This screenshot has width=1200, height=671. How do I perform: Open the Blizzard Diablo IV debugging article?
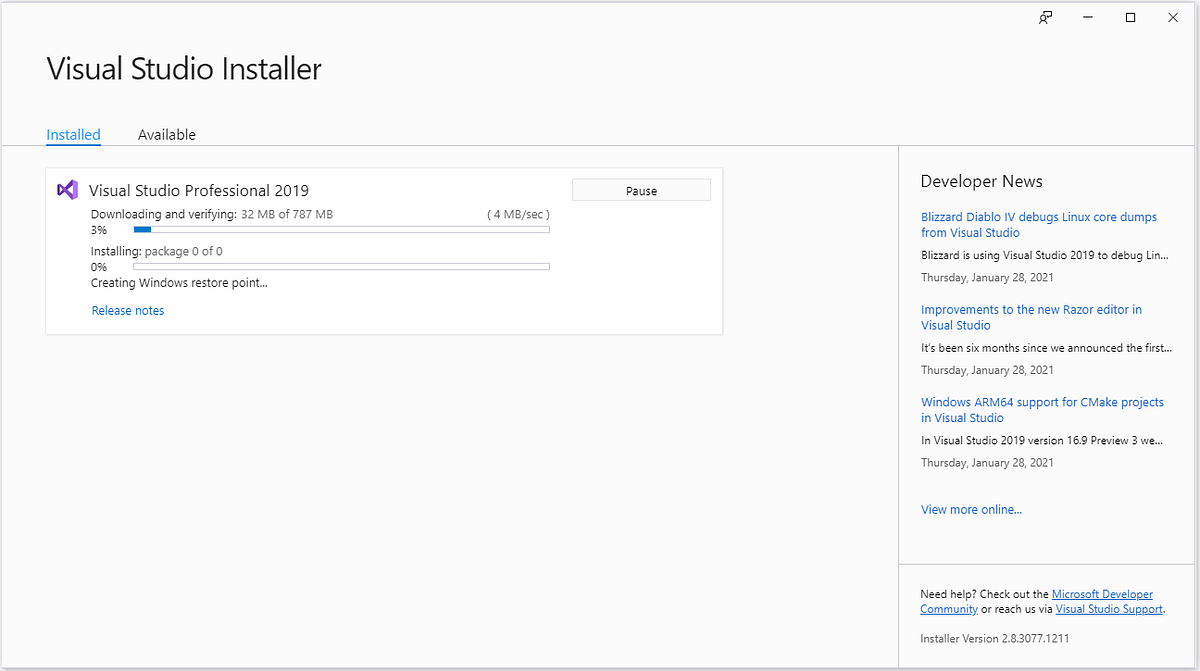(1038, 224)
